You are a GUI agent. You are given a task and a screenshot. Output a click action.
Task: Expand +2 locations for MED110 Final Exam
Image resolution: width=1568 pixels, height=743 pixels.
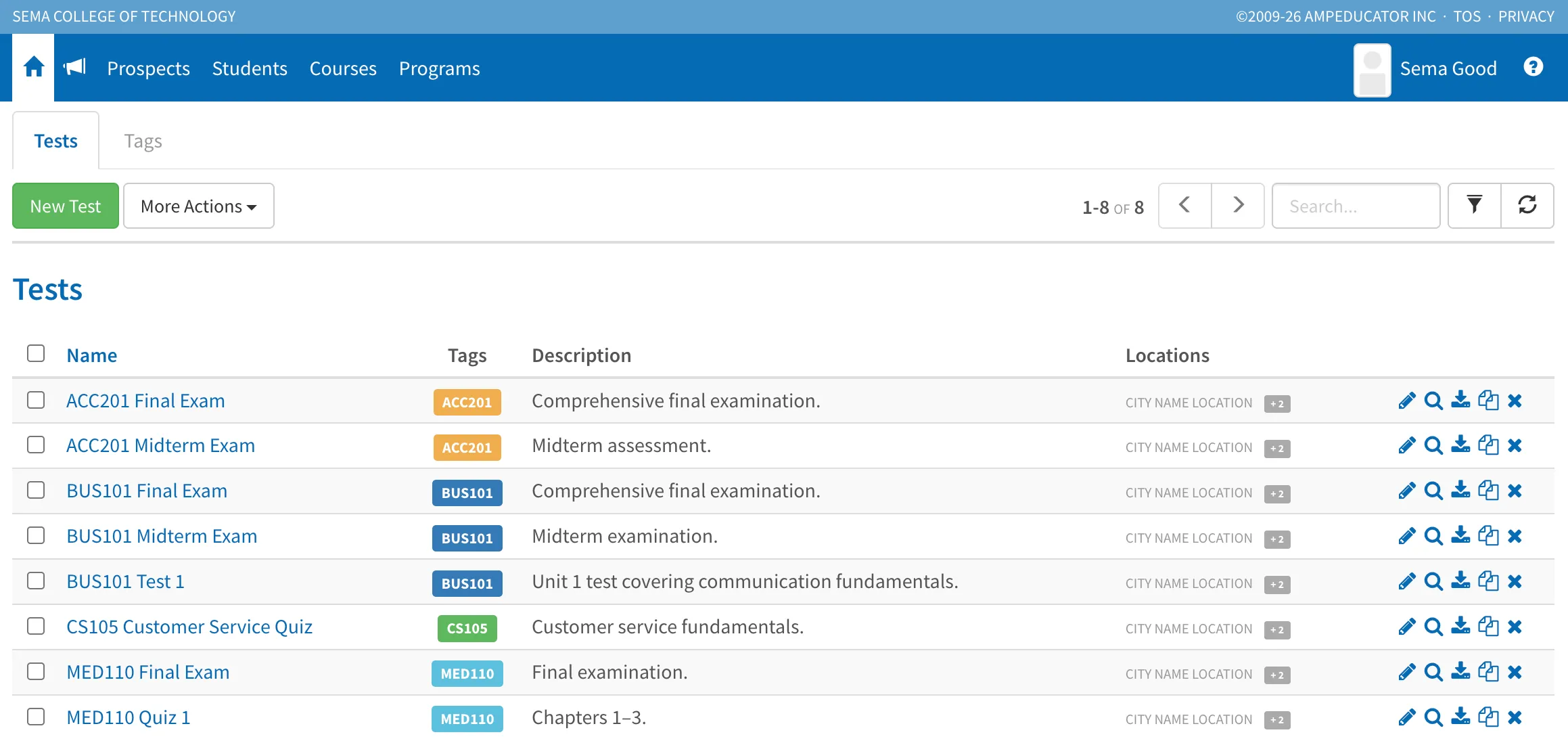tap(1277, 675)
